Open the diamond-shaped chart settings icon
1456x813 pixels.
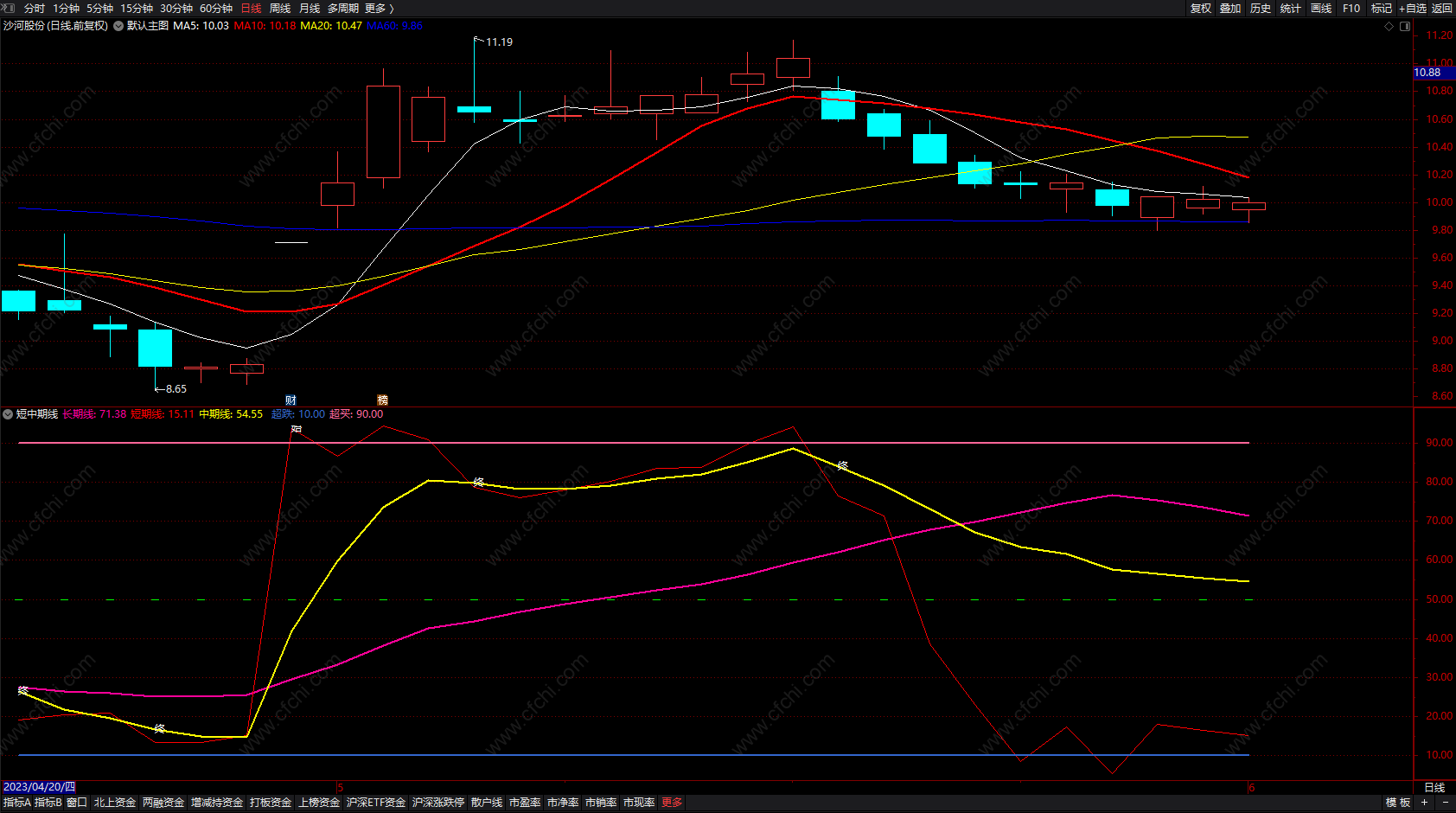point(1389,26)
